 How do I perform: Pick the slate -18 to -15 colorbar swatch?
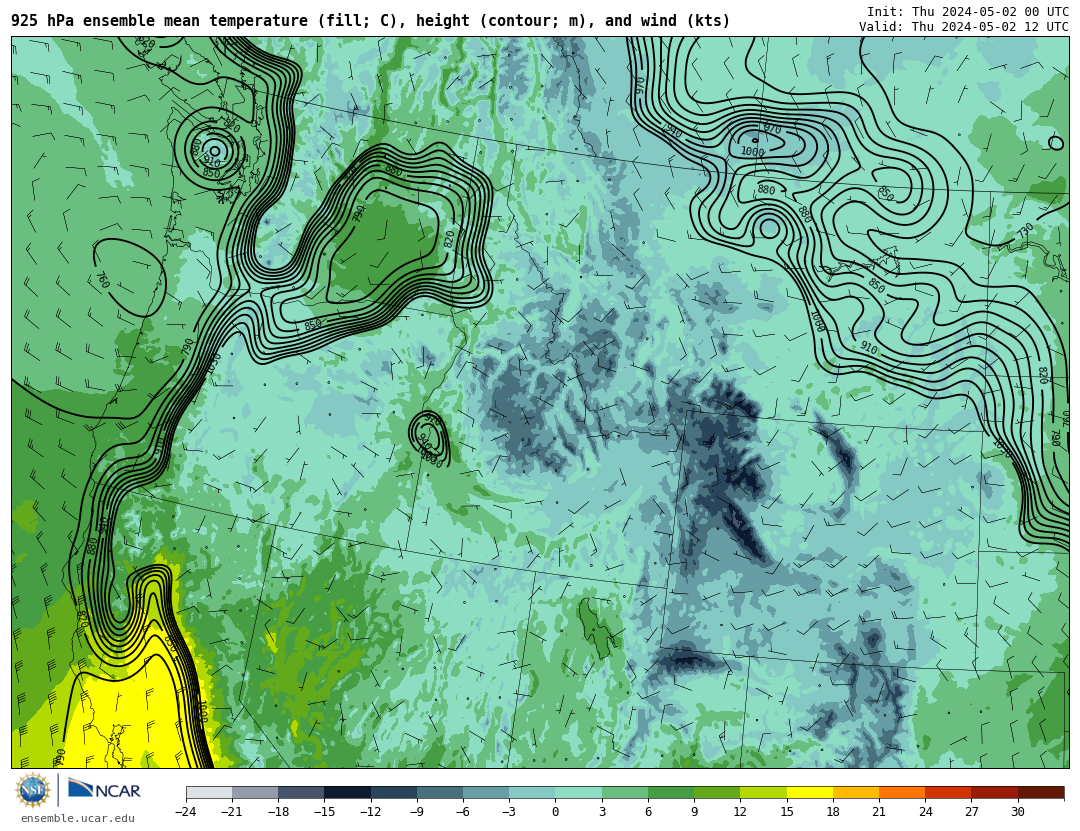[x=302, y=793]
